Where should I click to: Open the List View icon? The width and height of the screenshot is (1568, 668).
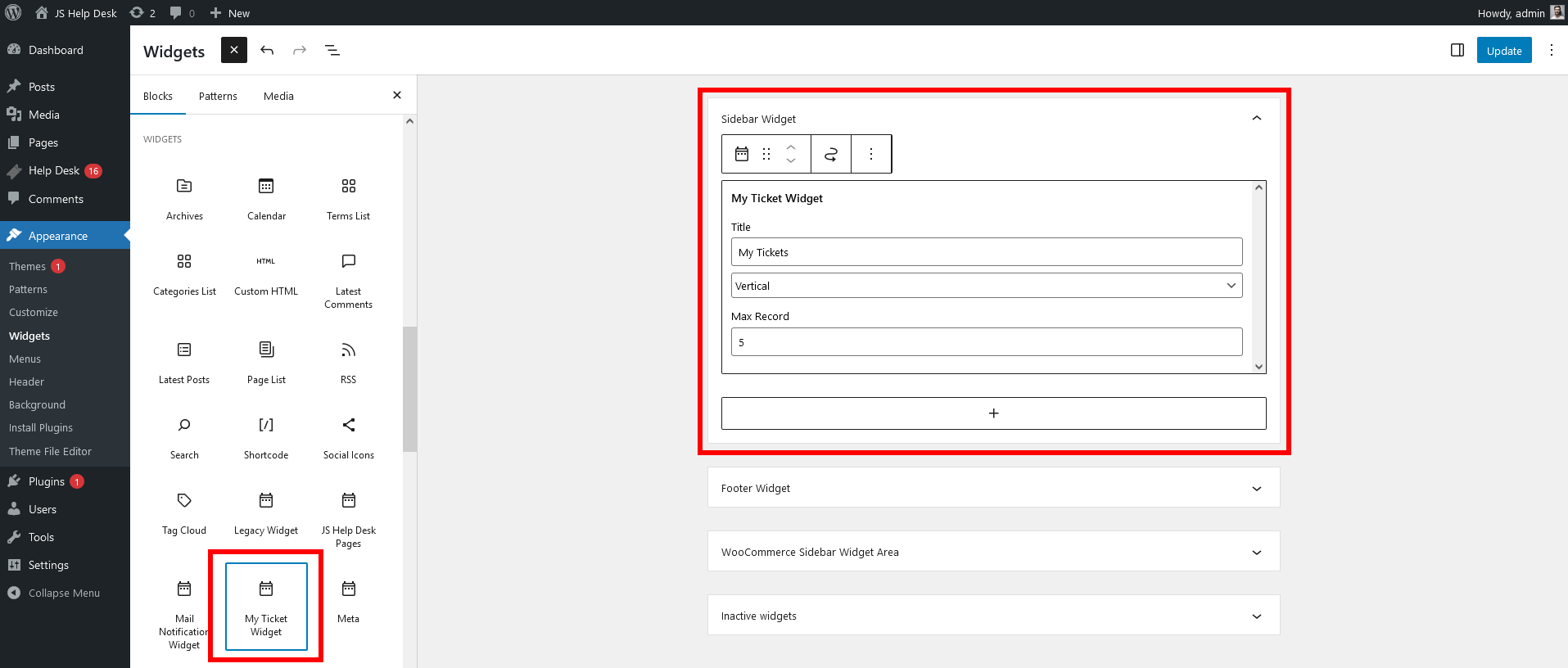[x=332, y=51]
